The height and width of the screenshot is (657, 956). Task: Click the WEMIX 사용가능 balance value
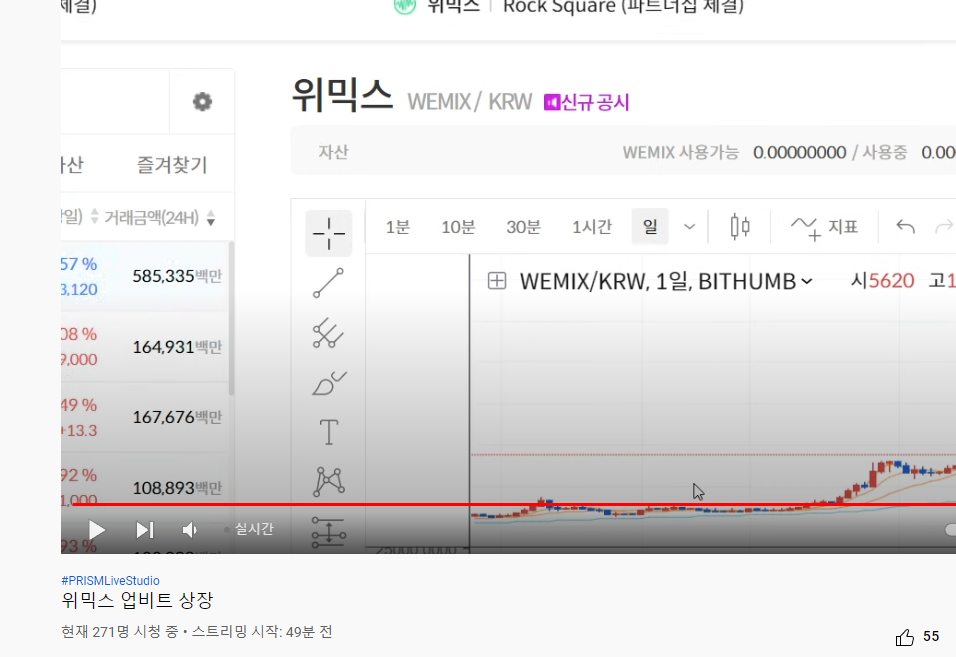(799, 152)
